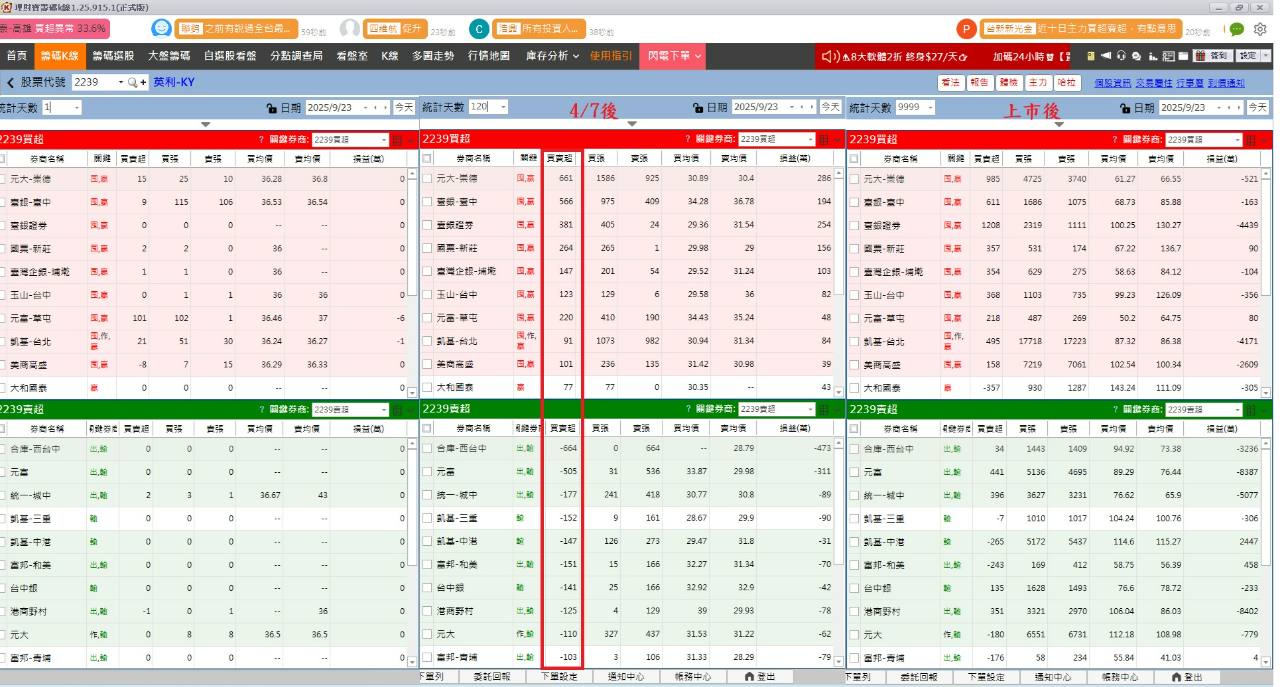Open the 分點調查局 tab

coord(296,56)
